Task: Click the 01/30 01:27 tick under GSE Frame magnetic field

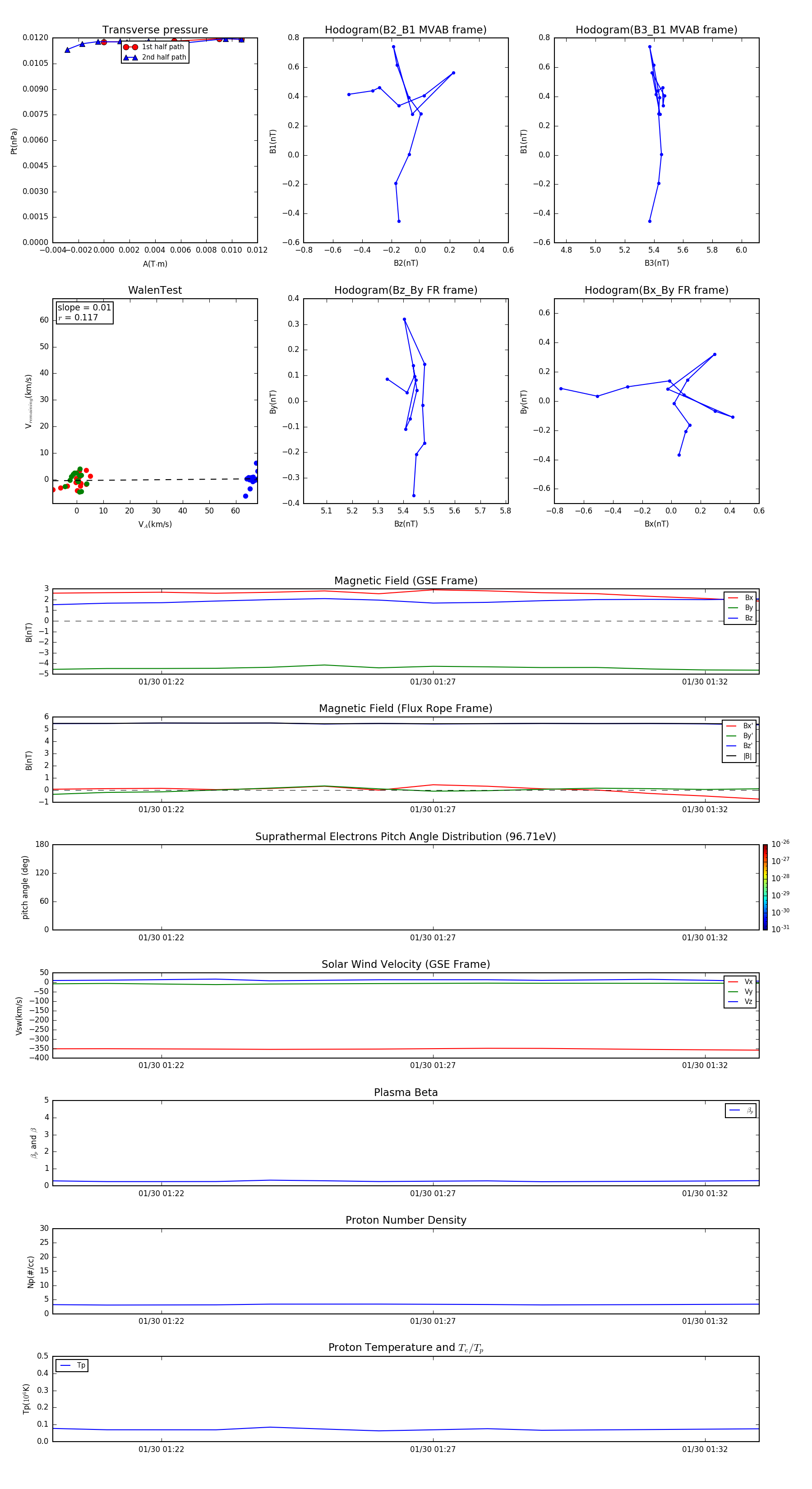Action: tap(433, 682)
